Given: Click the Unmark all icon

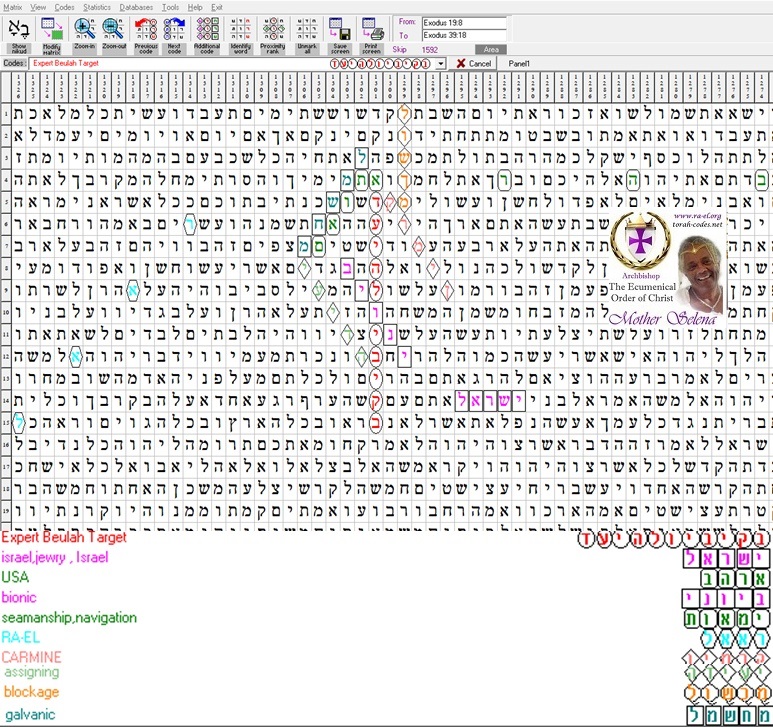Looking at the screenshot, I should (x=307, y=30).
